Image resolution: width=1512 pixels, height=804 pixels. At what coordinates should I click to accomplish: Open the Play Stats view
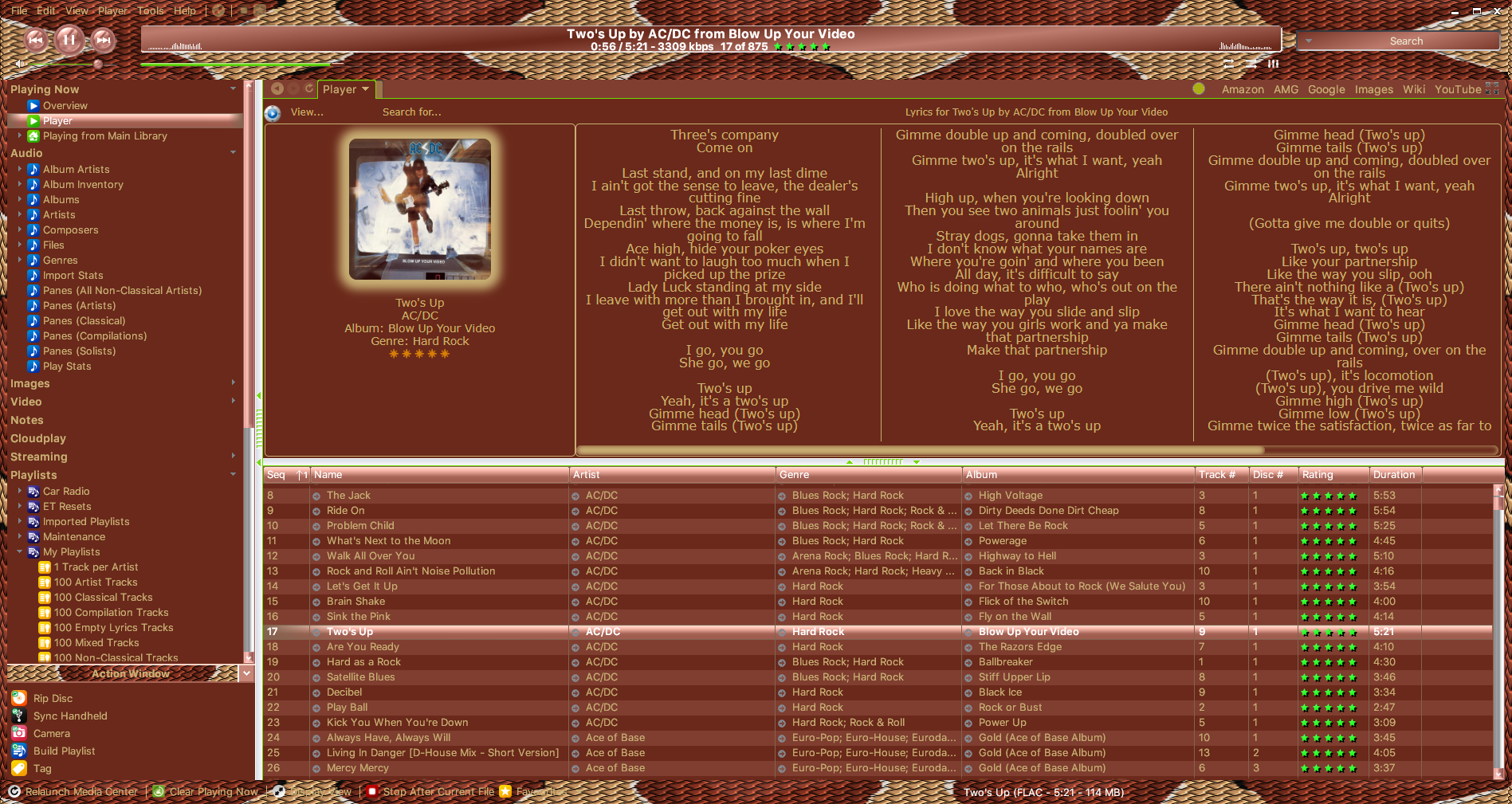click(x=67, y=366)
